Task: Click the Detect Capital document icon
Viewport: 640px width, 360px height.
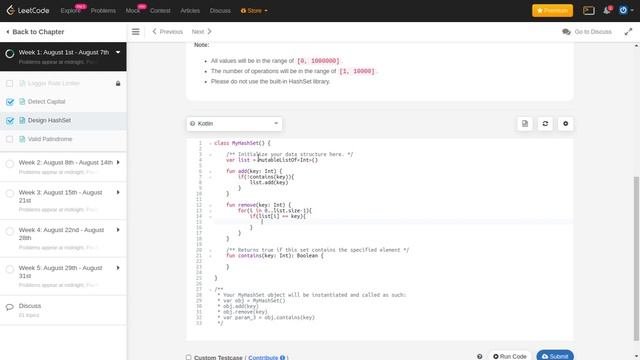Action: tap(22, 101)
